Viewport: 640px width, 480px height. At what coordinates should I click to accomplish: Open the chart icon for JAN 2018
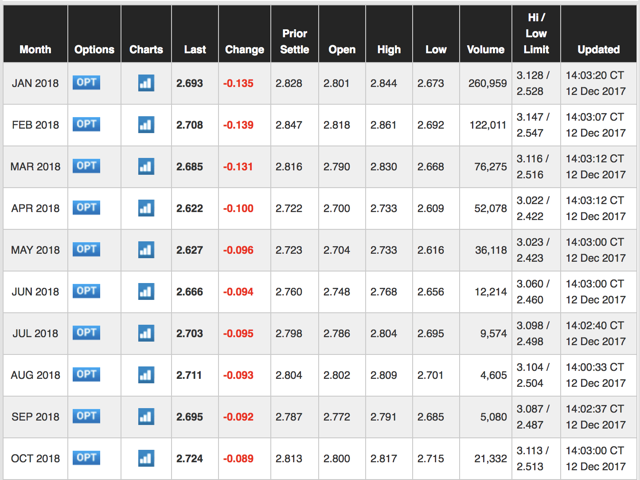point(146,83)
